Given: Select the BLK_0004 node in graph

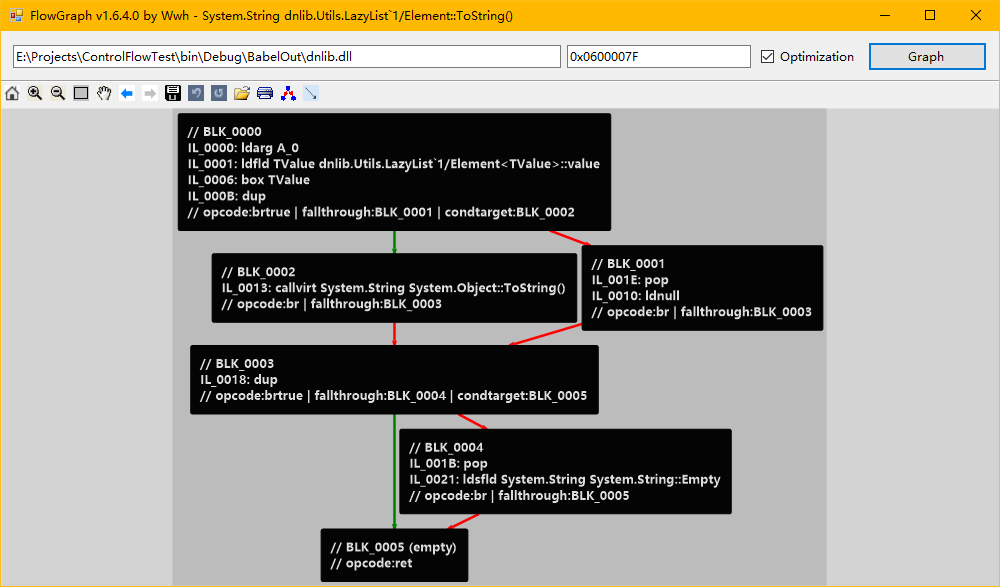Looking at the screenshot, I should (x=565, y=472).
